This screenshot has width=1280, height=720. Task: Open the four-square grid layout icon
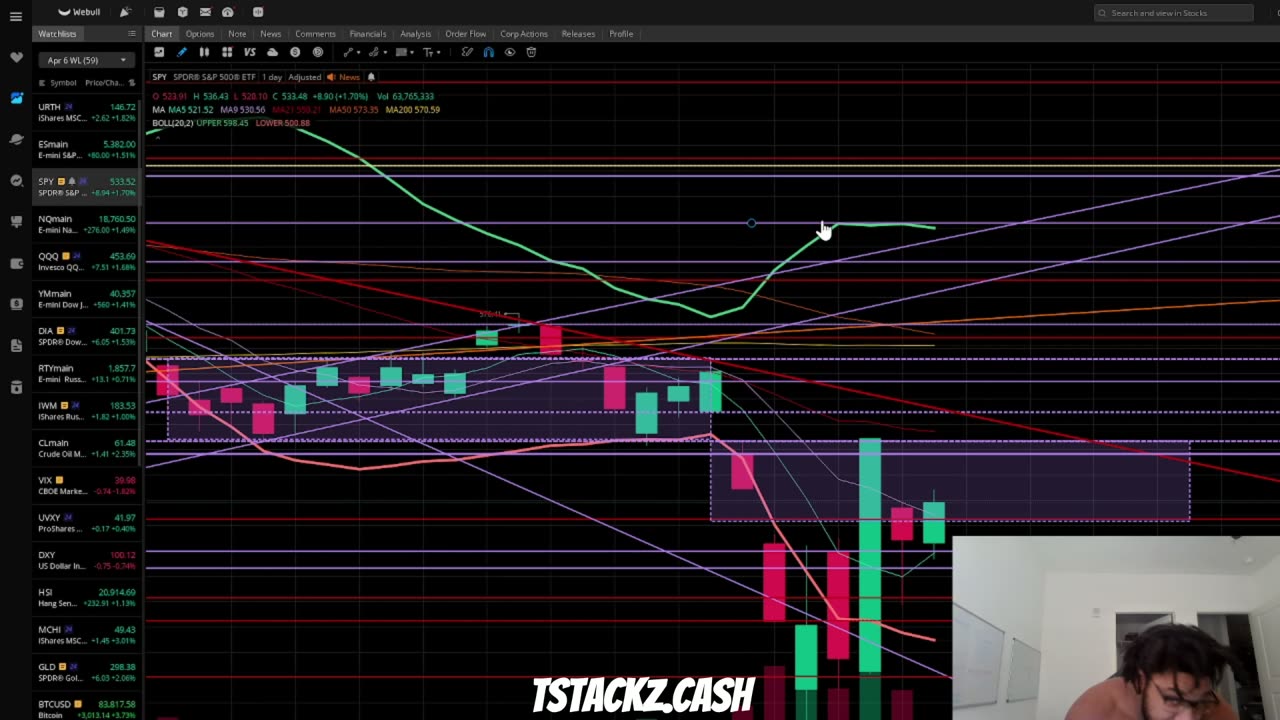(x=227, y=52)
